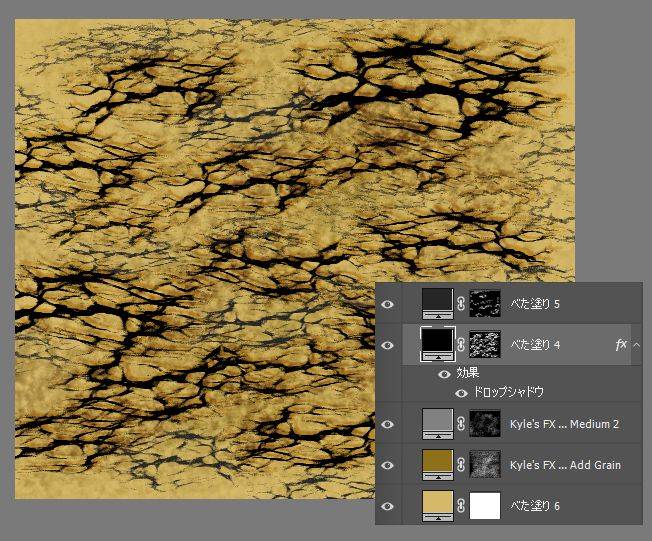This screenshot has height=541, width=652.
Task: Toggle visibility of ドロップシャドウ effect
Action: [x=461, y=393]
